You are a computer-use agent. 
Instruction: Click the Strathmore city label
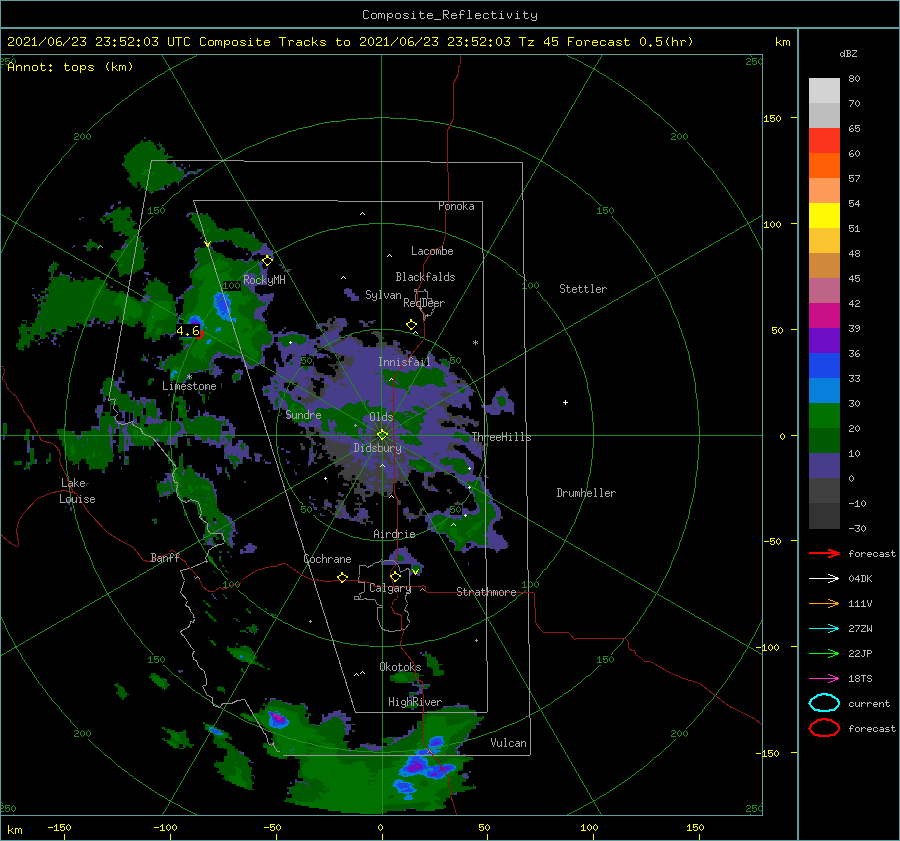[486, 592]
